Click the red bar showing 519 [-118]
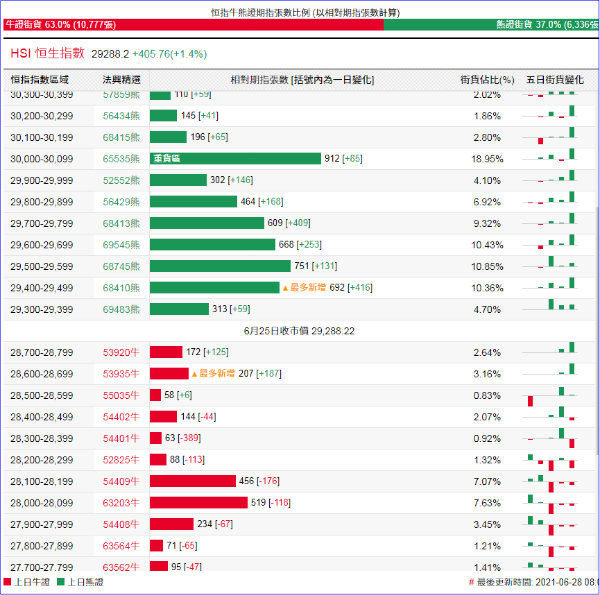This screenshot has height=595, width=600. pyautogui.click(x=199, y=502)
